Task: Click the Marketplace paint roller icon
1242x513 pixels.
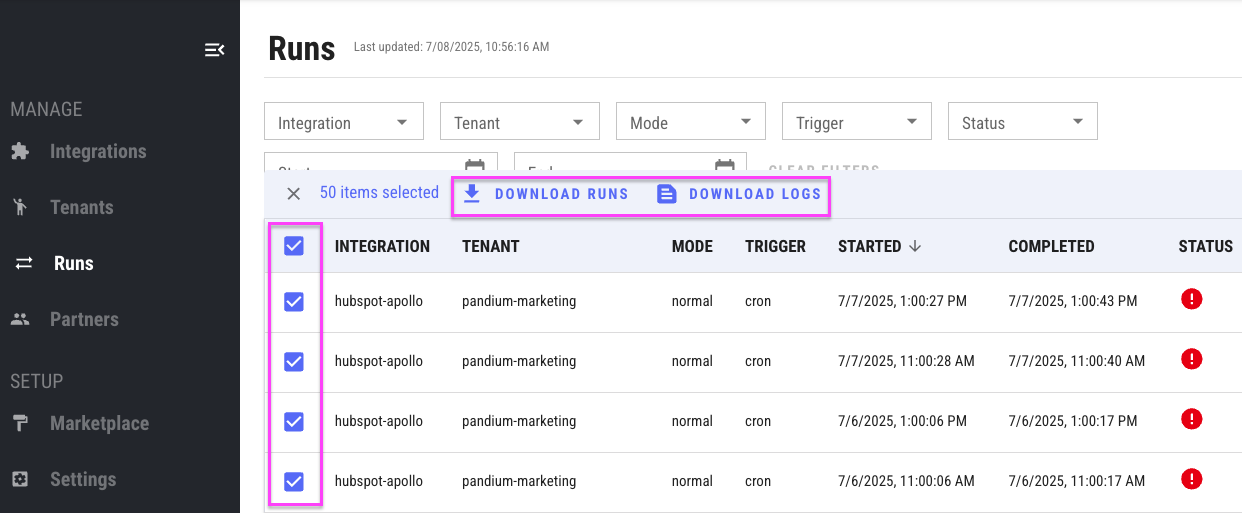Action: (20, 424)
